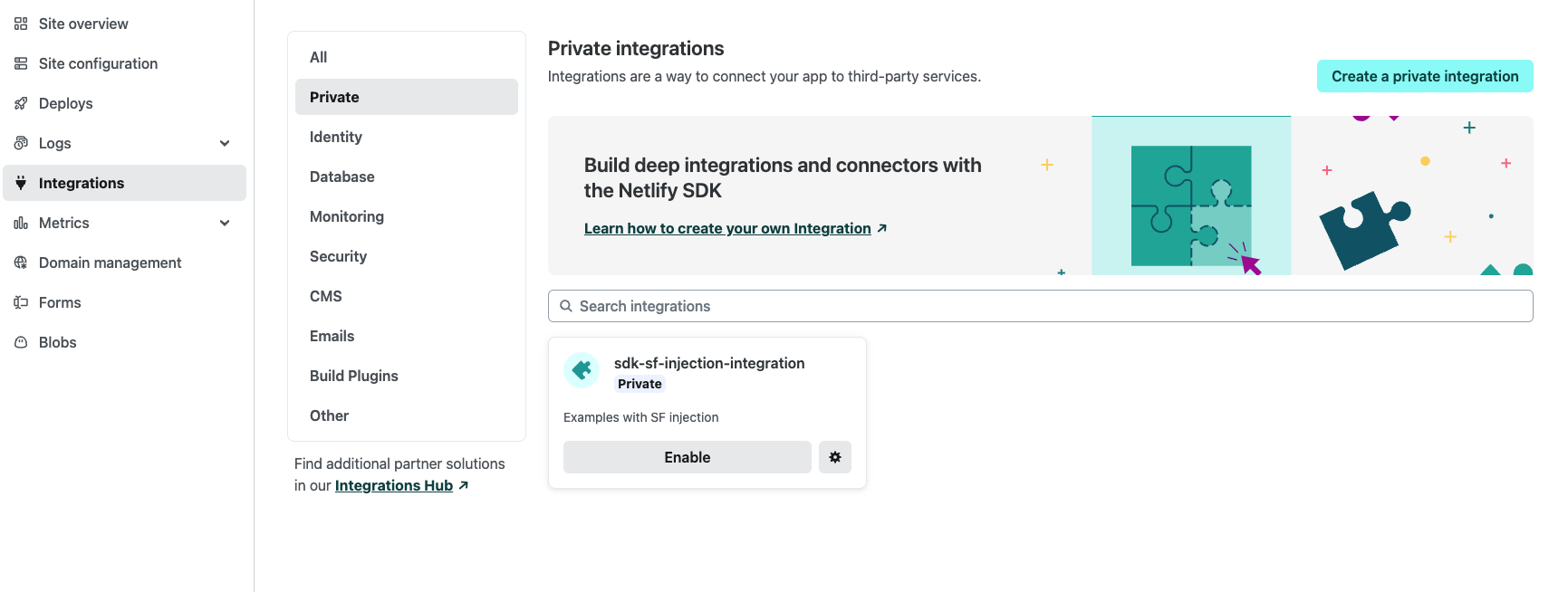
Task: Go to Domain management
Action: click(x=125, y=263)
